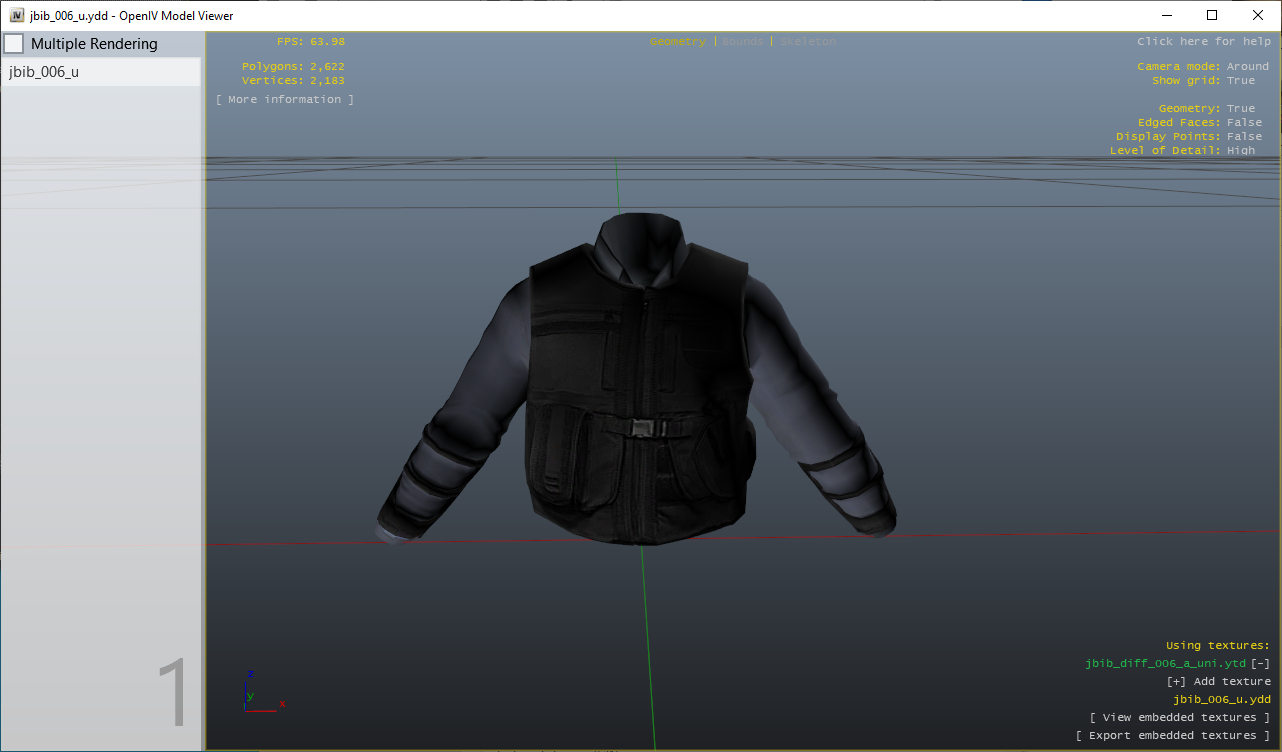Expand the More information section
Viewport: 1282px width, 752px height.
[x=285, y=99]
